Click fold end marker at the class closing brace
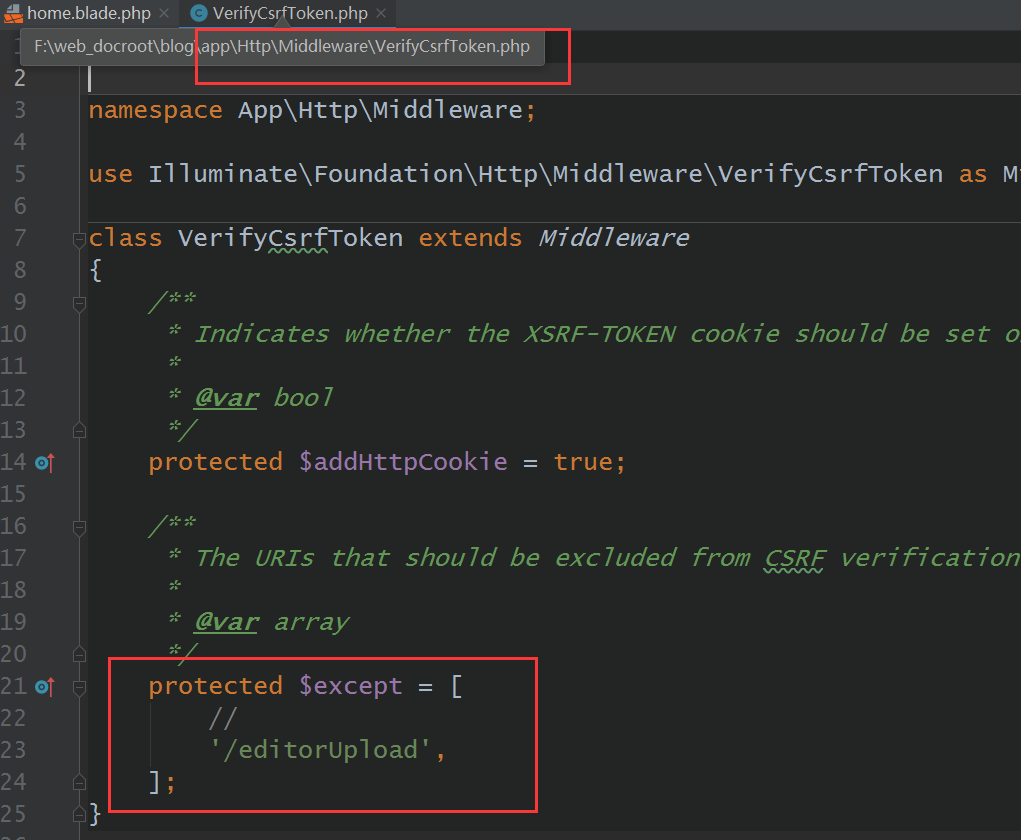The height and width of the screenshot is (840, 1021). [79, 814]
